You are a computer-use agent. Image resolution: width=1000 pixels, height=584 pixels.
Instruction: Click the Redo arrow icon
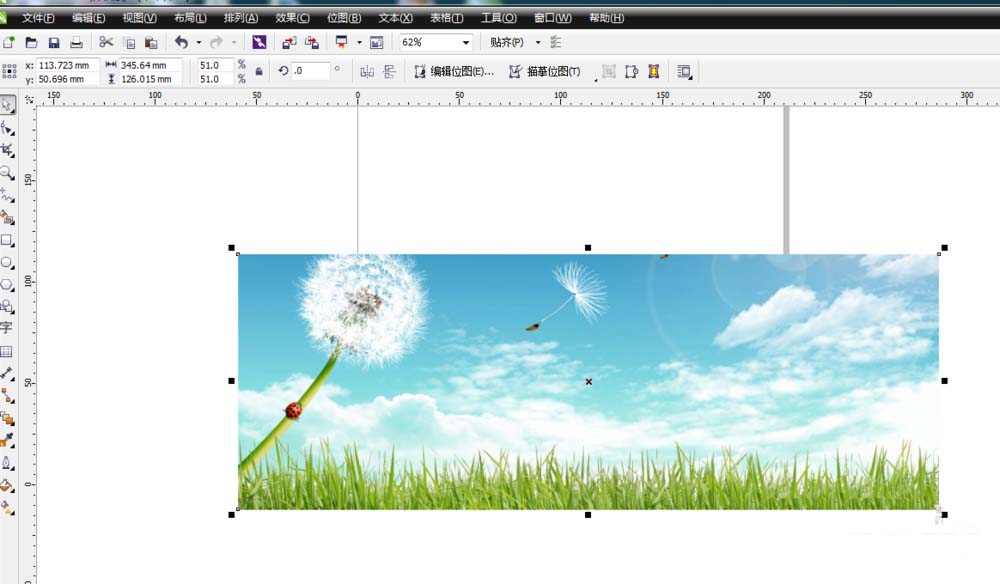(217, 43)
